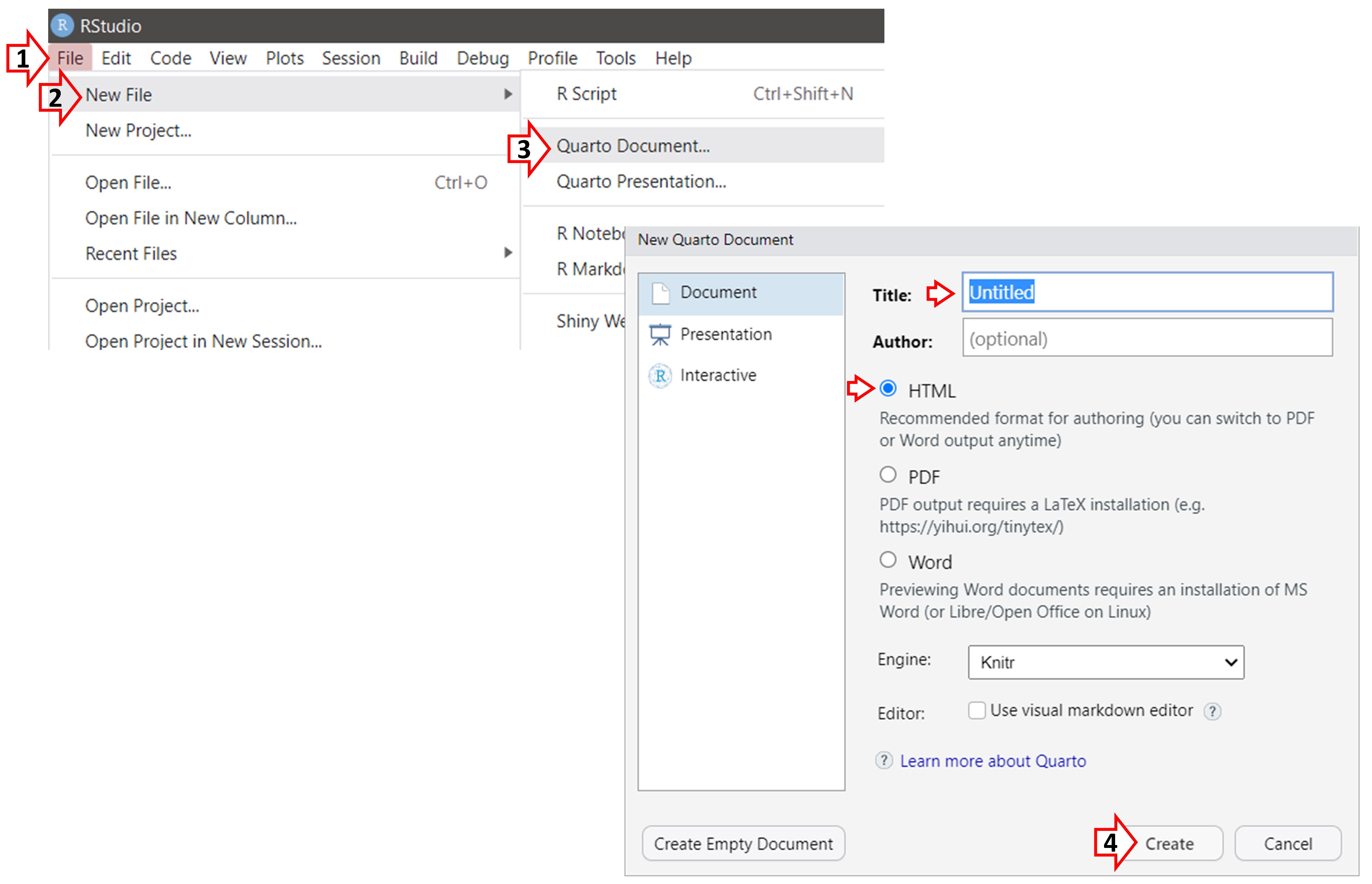
Task: Expand the New File submenu arrow
Action: coord(508,94)
